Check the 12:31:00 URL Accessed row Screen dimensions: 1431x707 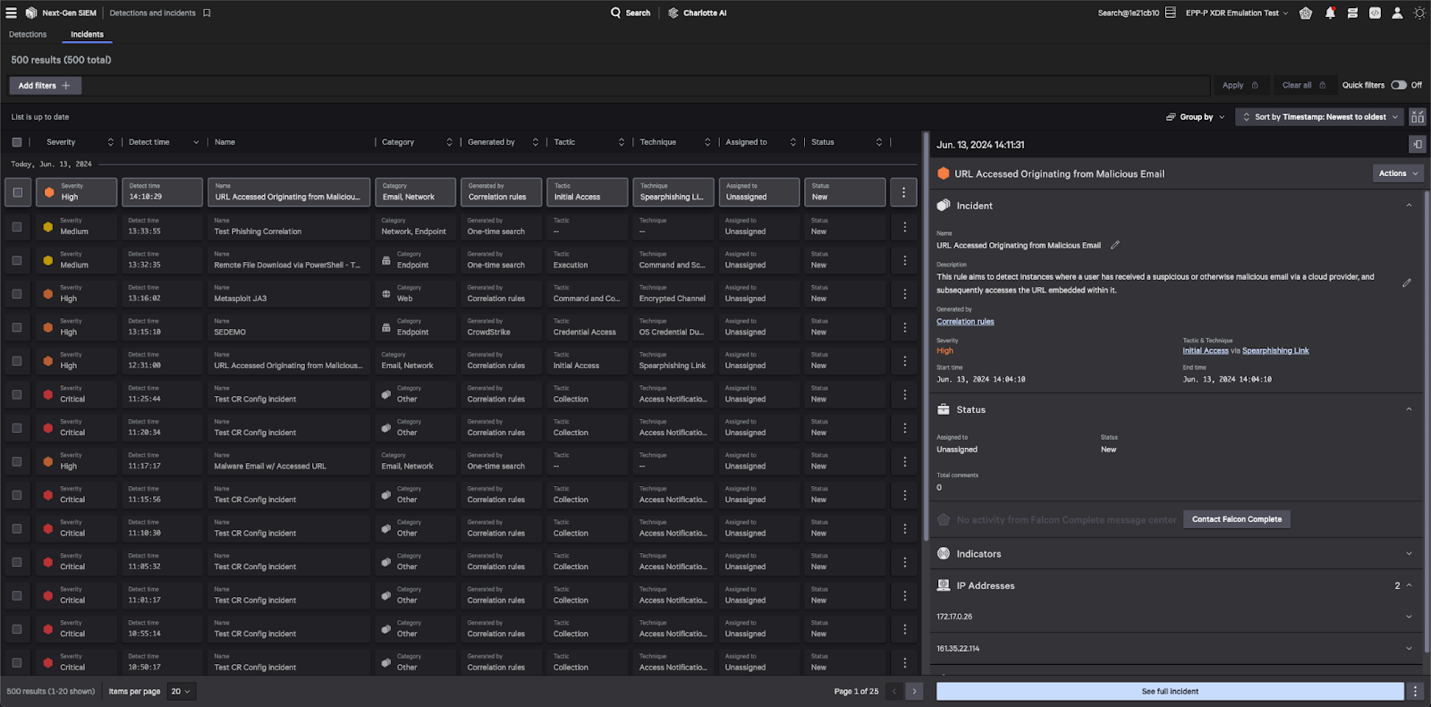(17, 361)
